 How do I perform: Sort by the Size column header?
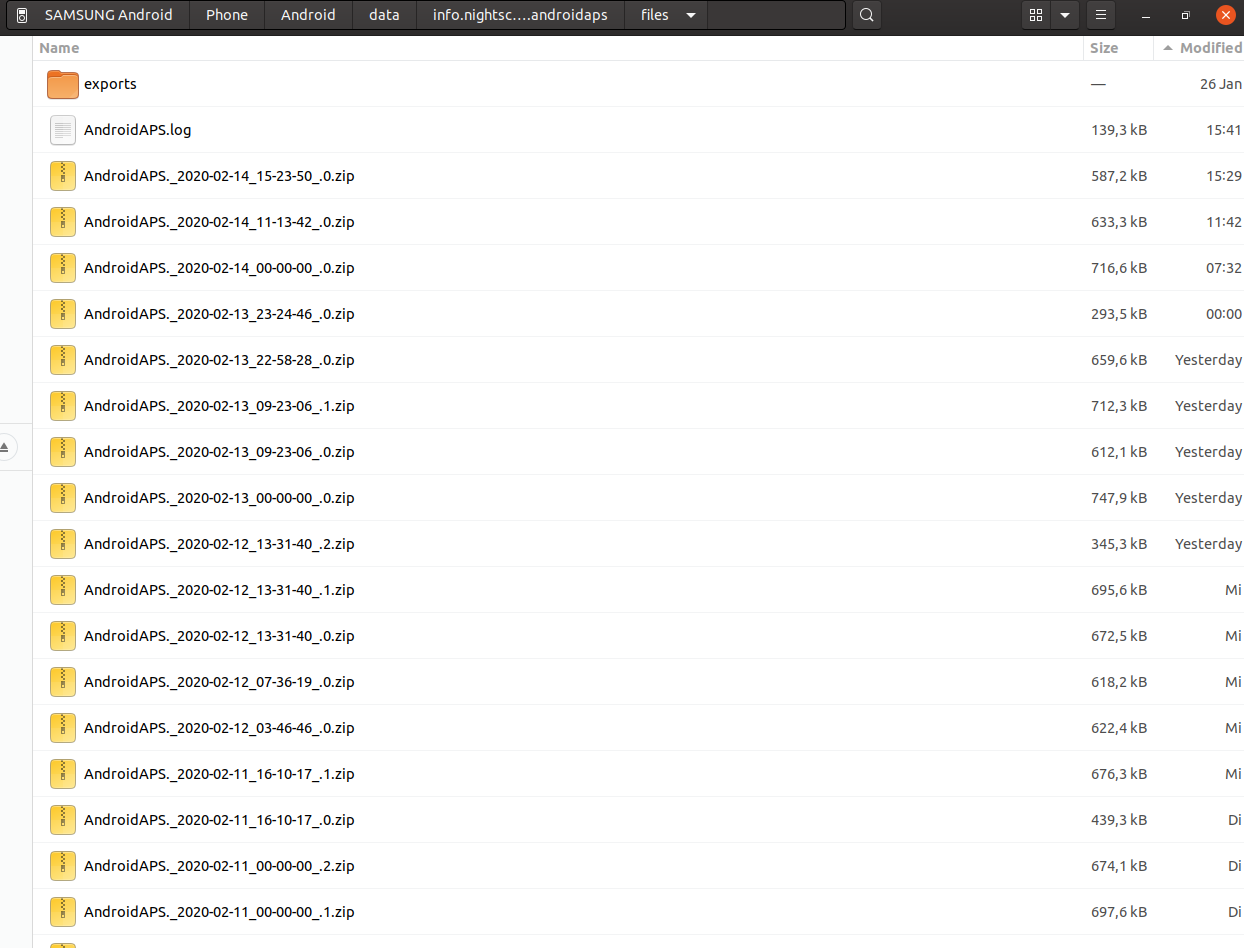[1104, 48]
